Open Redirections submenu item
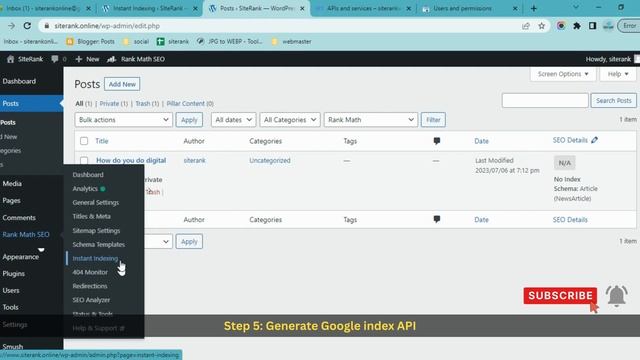The height and width of the screenshot is (360, 640). point(90,286)
